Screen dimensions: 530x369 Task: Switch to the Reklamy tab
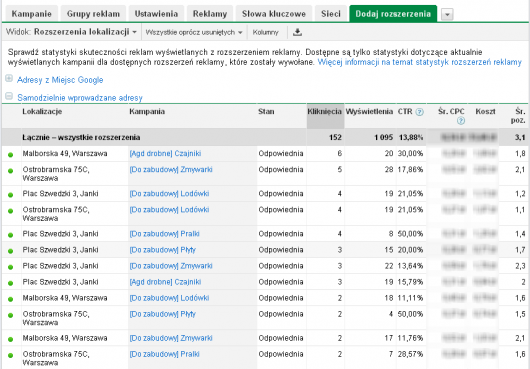tap(210, 14)
